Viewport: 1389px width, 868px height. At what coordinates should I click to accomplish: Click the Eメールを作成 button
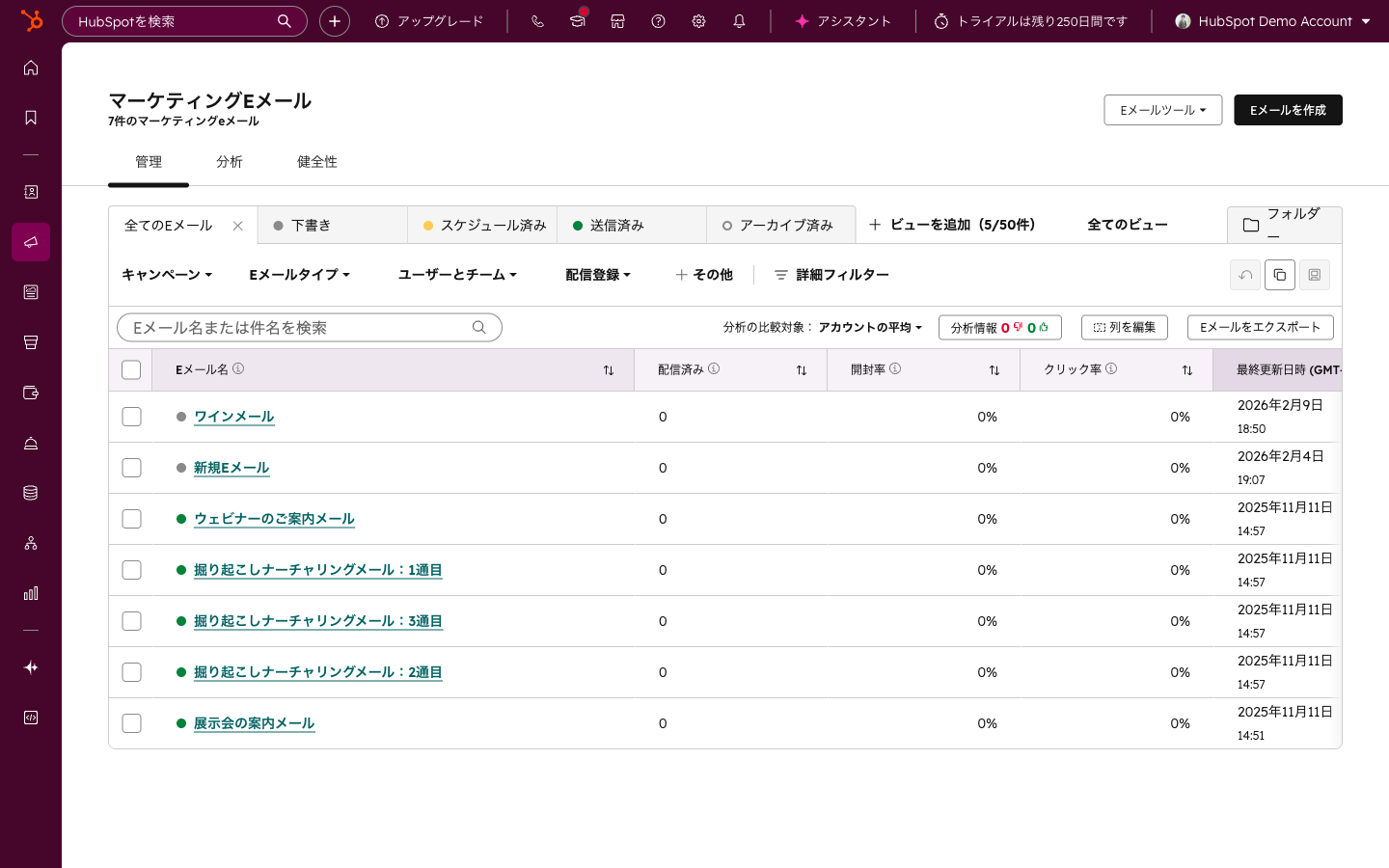(1288, 110)
